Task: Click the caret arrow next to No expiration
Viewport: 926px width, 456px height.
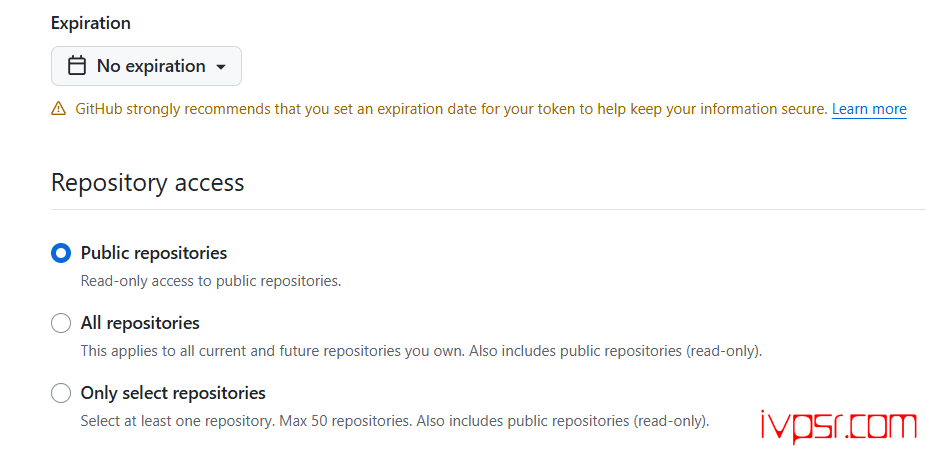Action: [221, 67]
